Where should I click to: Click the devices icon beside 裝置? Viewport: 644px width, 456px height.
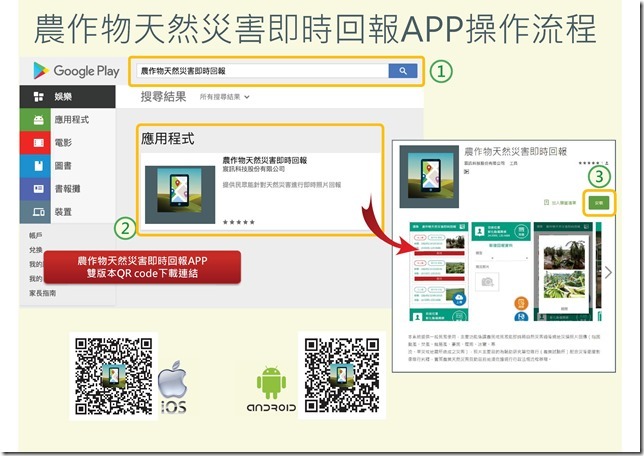[x=39, y=212]
